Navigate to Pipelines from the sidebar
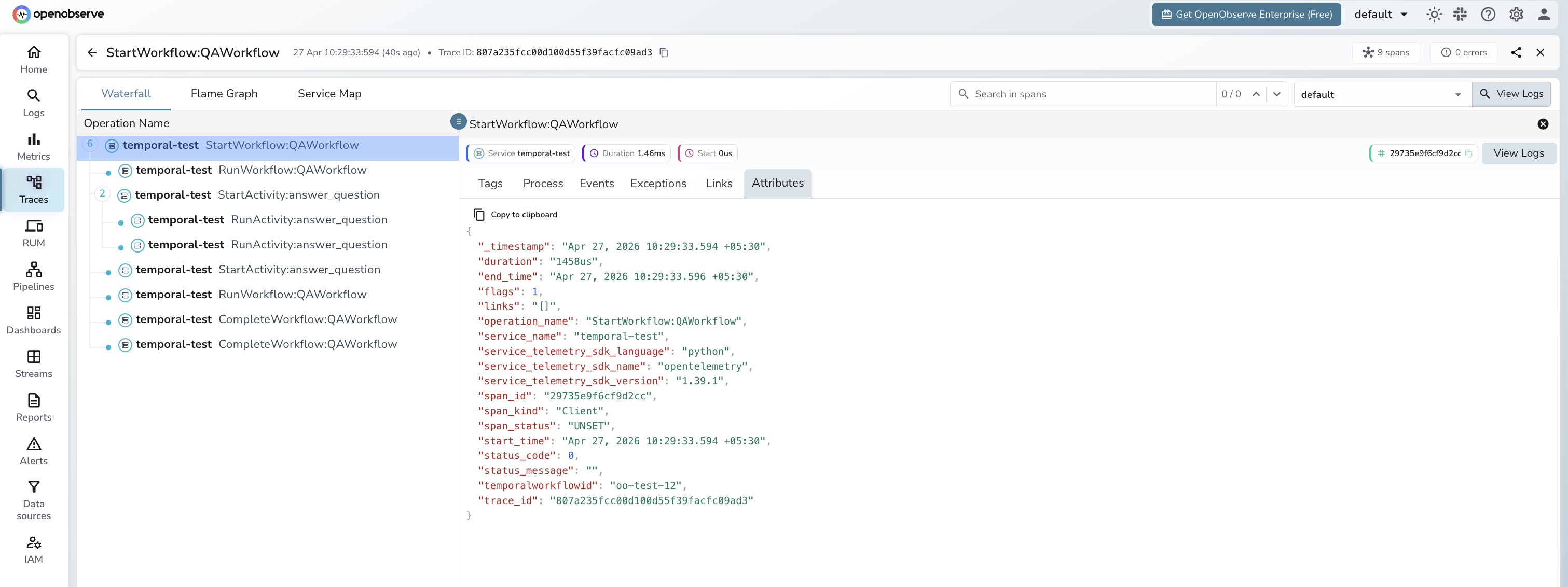The image size is (1568, 587). pyautogui.click(x=34, y=277)
